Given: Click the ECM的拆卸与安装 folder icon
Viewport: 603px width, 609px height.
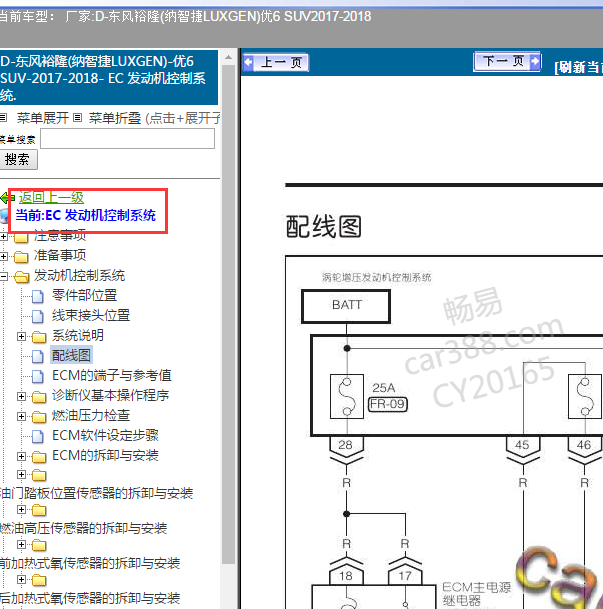Looking at the screenshot, I should (x=39, y=457).
